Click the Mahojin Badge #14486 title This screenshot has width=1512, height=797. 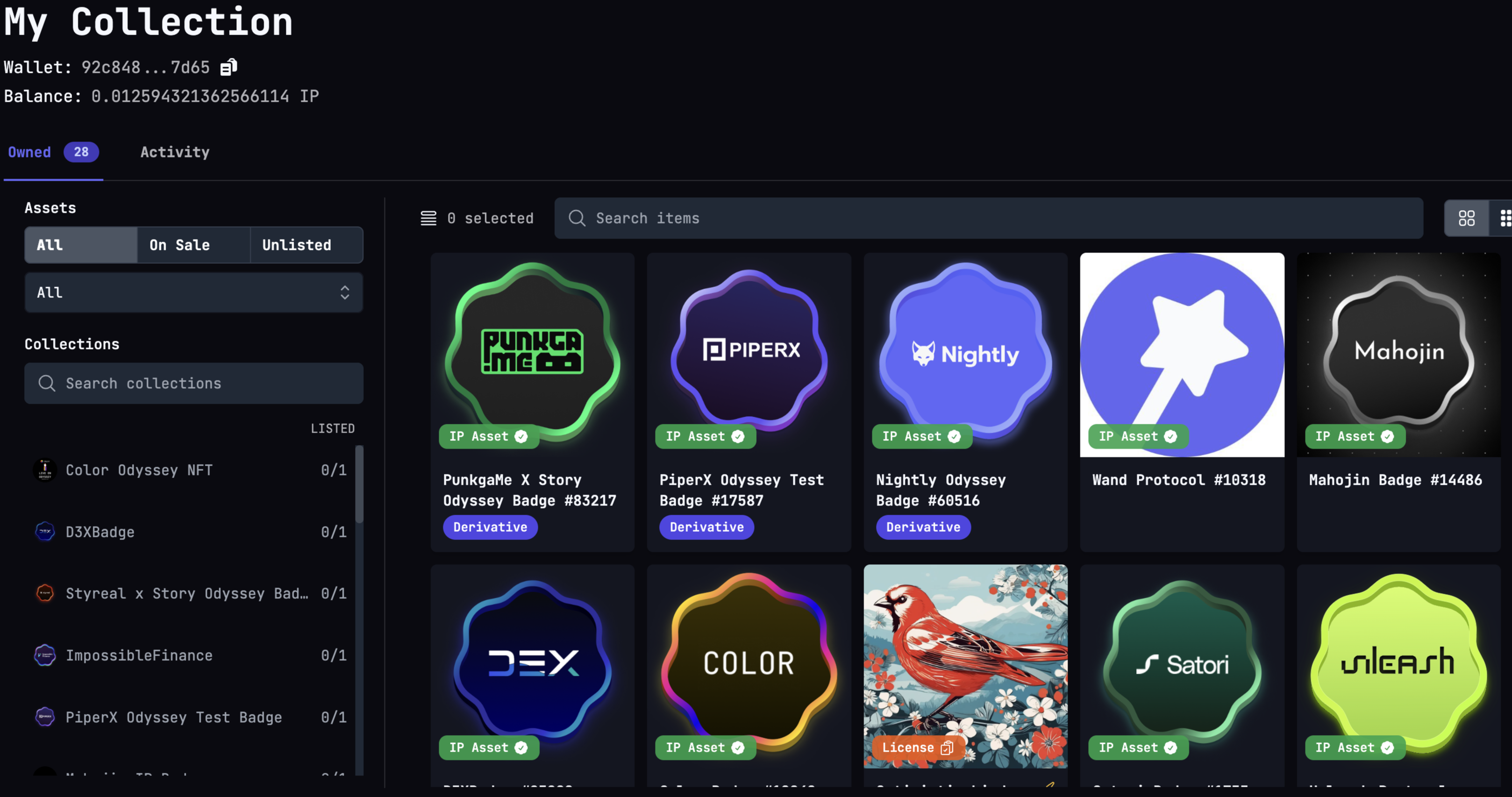pyautogui.click(x=1395, y=480)
